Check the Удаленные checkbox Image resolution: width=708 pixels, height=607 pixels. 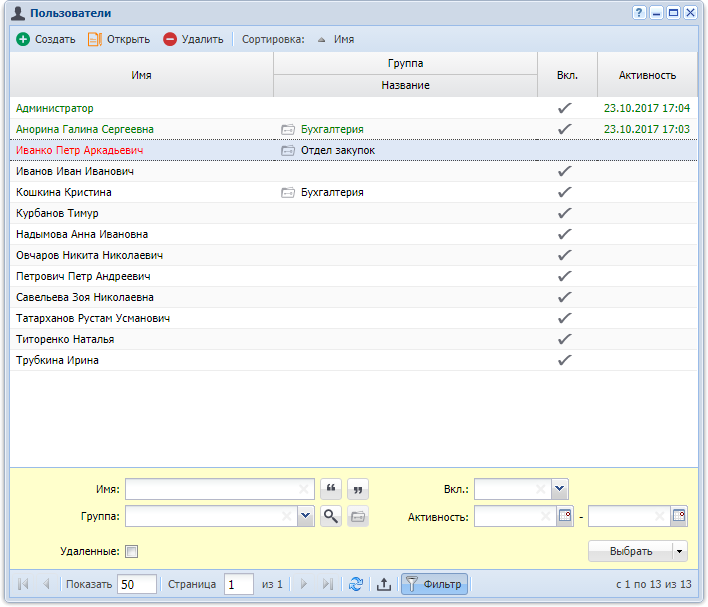click(x=131, y=551)
